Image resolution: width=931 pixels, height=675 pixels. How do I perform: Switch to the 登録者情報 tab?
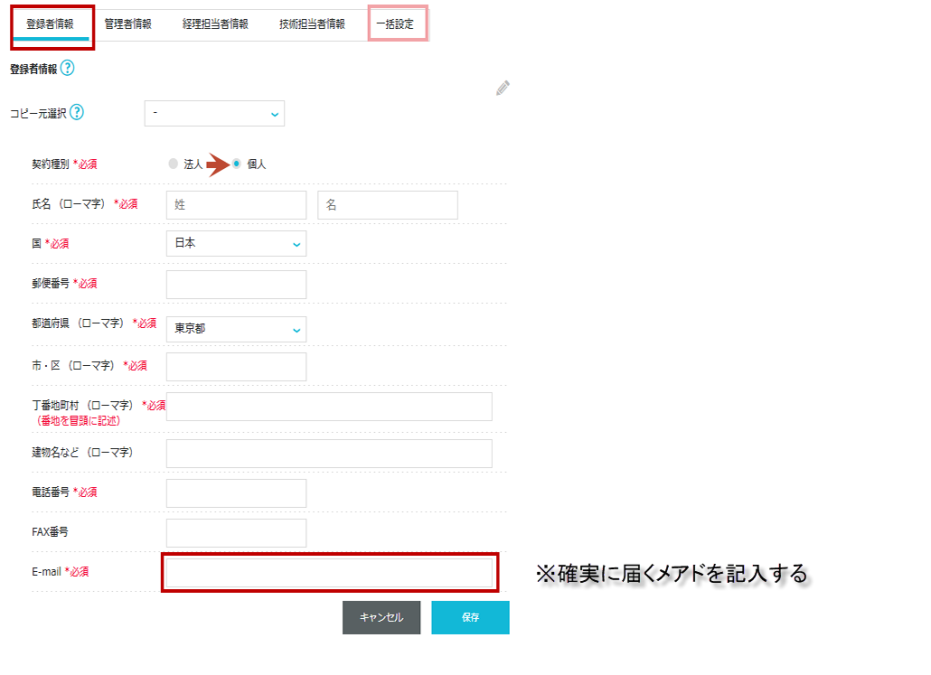tap(50, 24)
